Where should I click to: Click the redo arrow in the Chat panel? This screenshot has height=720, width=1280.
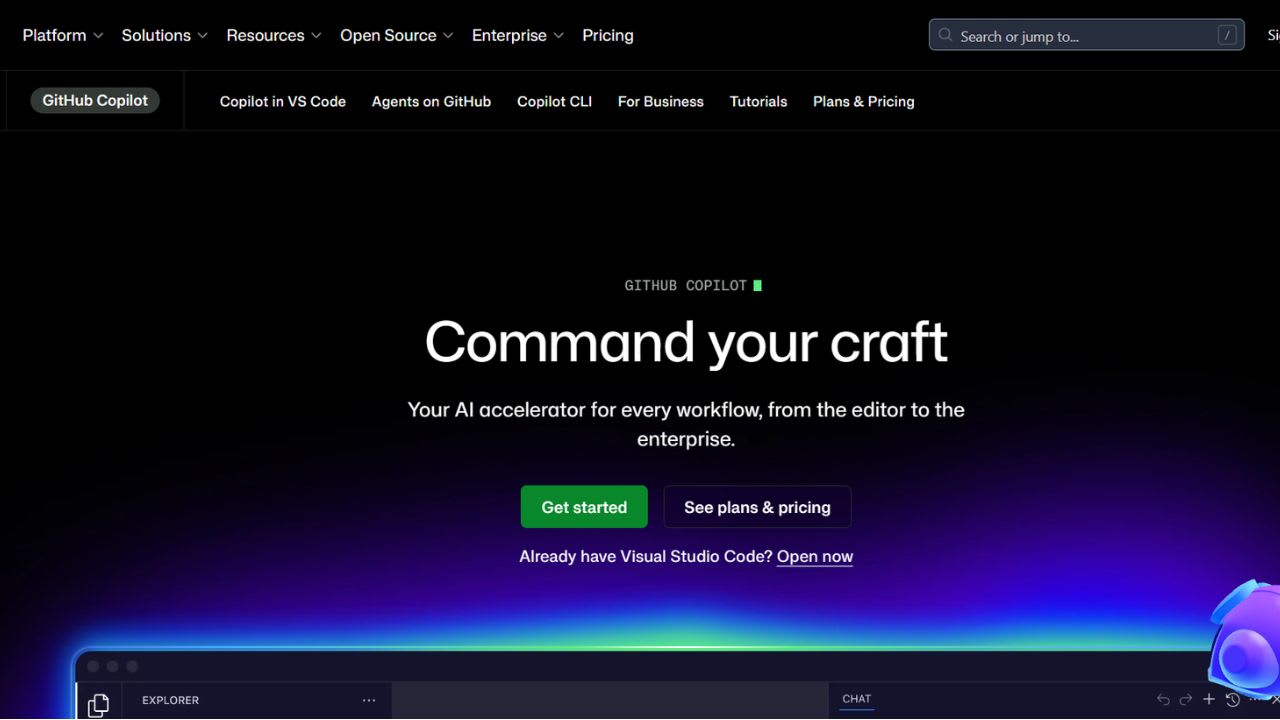(x=1186, y=700)
